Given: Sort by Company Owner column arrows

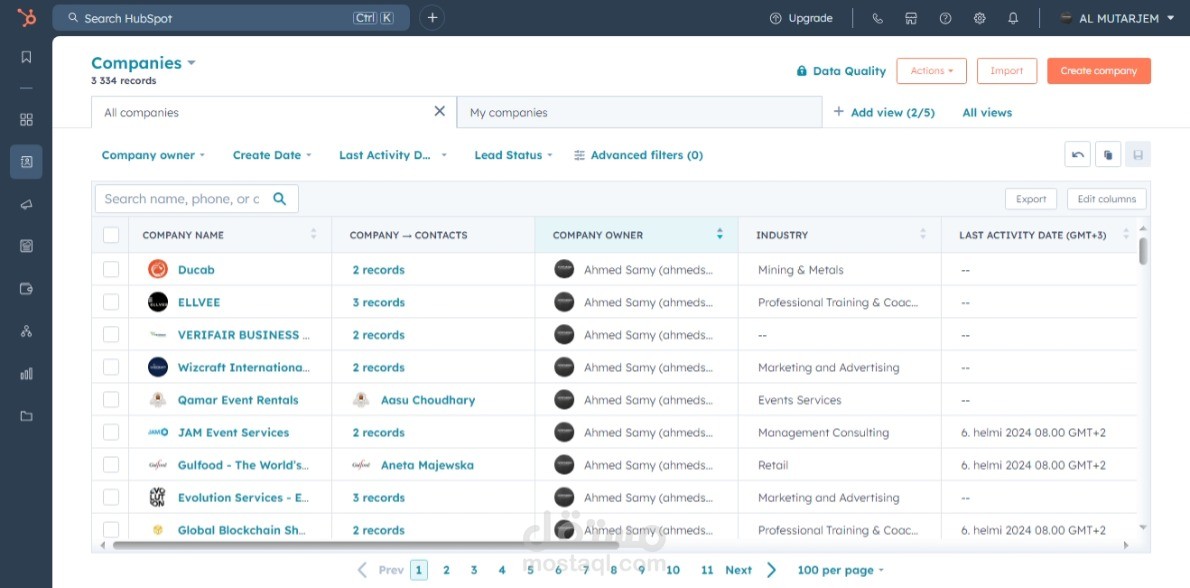Looking at the screenshot, I should pos(719,234).
